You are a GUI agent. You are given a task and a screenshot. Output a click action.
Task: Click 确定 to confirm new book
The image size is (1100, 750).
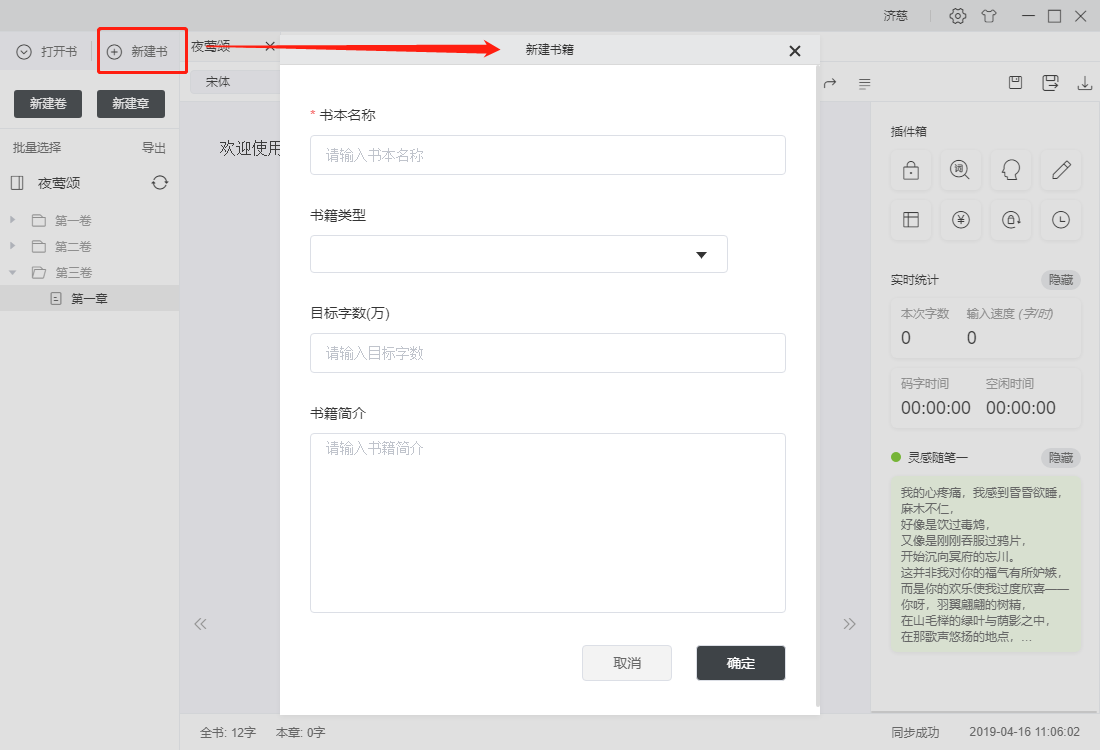pos(741,663)
